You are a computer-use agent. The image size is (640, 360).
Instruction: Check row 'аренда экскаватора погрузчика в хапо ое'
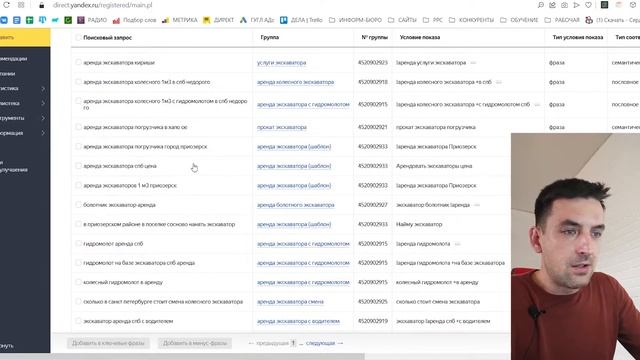[x=78, y=127]
